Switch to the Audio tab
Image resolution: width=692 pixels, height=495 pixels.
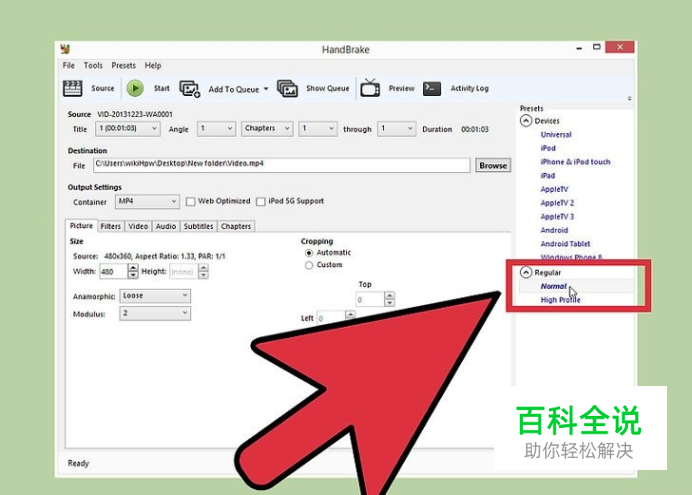166,226
